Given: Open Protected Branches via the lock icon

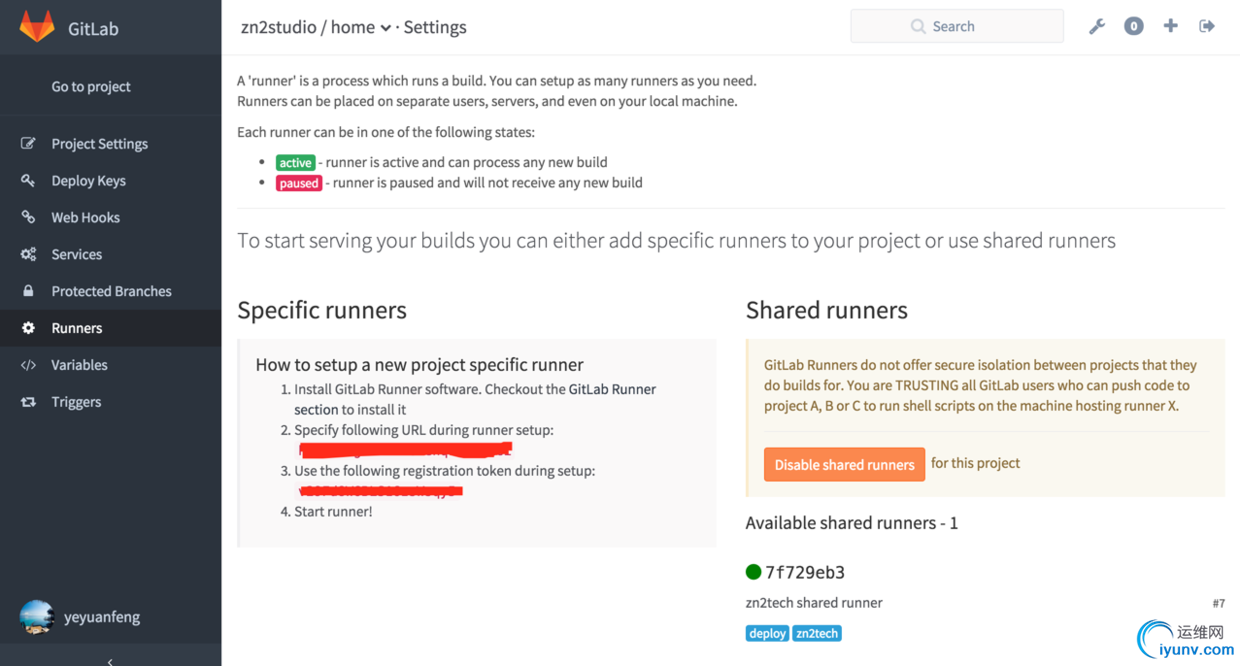Looking at the screenshot, I should click(28, 292).
